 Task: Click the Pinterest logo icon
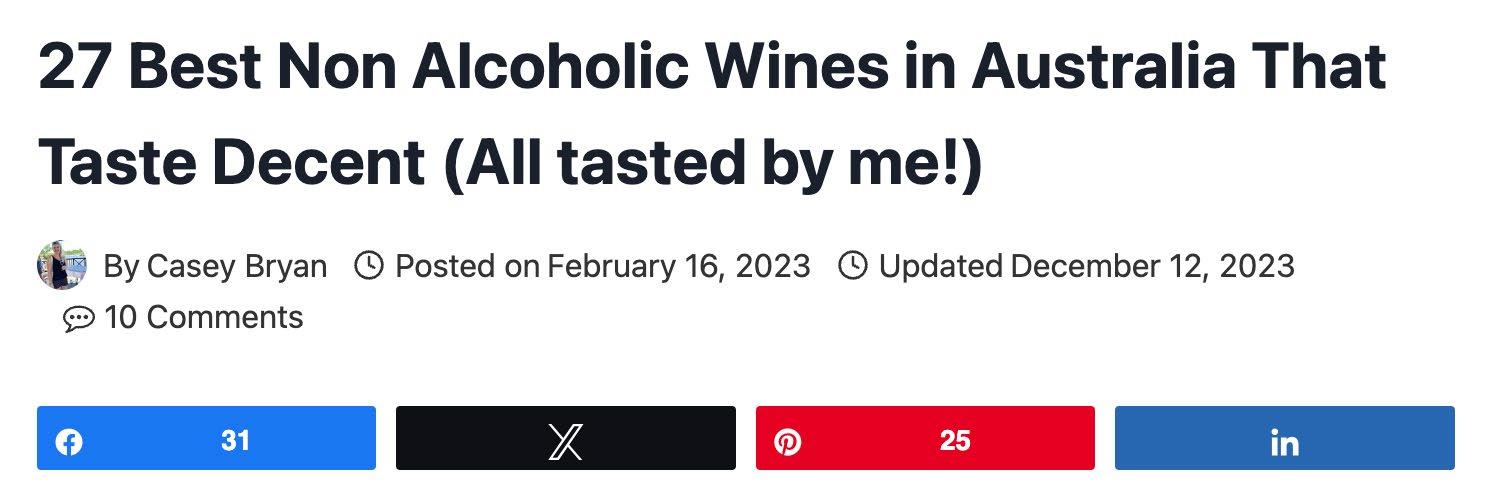[788, 441]
